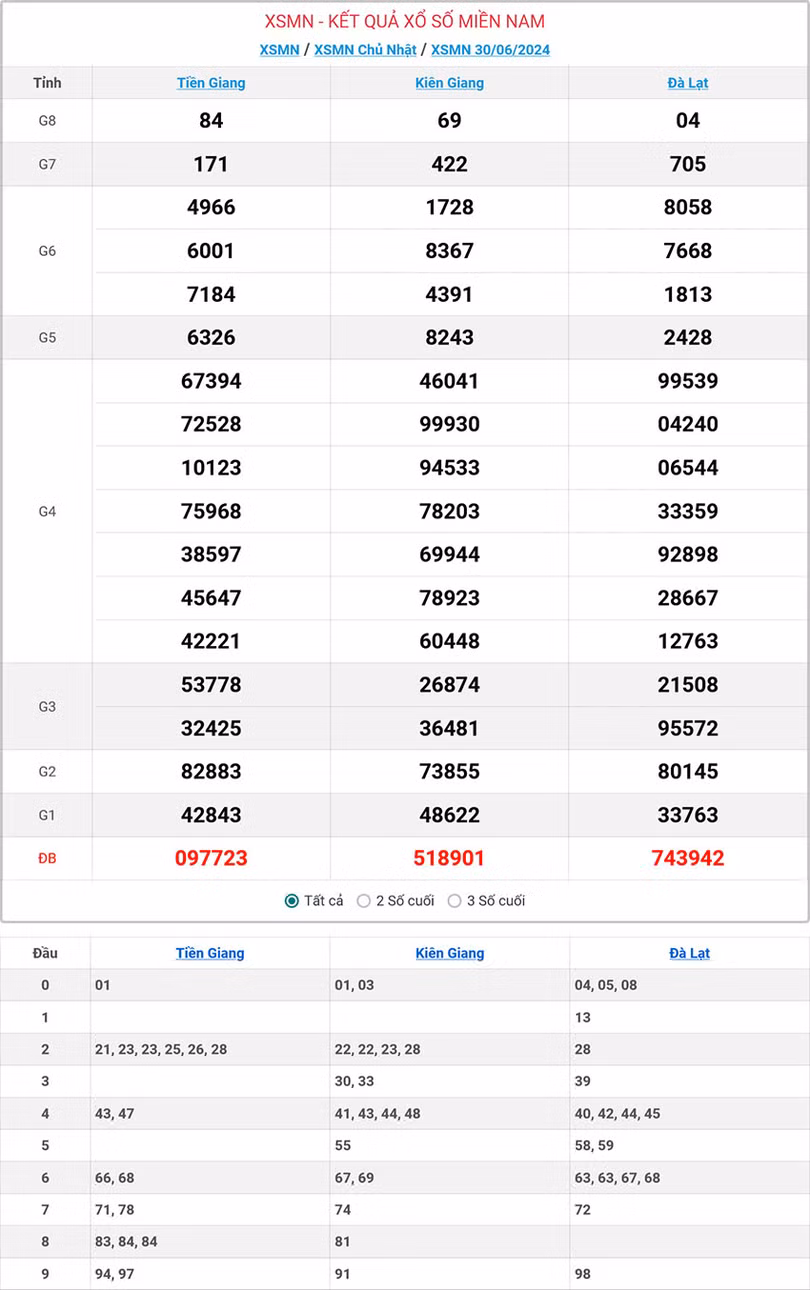Image resolution: width=810 pixels, height=1290 pixels.
Task: Click Đà Lạt special prize number 743942
Action: tap(688, 858)
